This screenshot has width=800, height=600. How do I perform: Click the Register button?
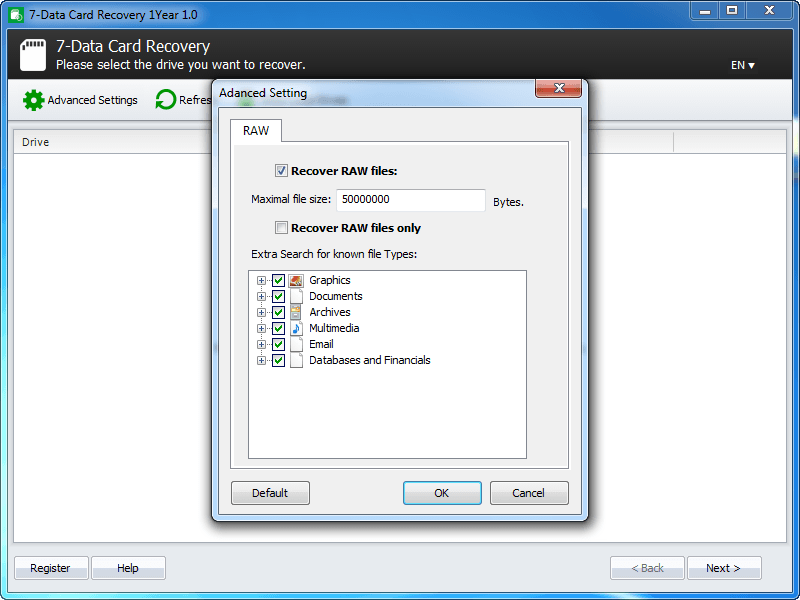tap(51, 568)
